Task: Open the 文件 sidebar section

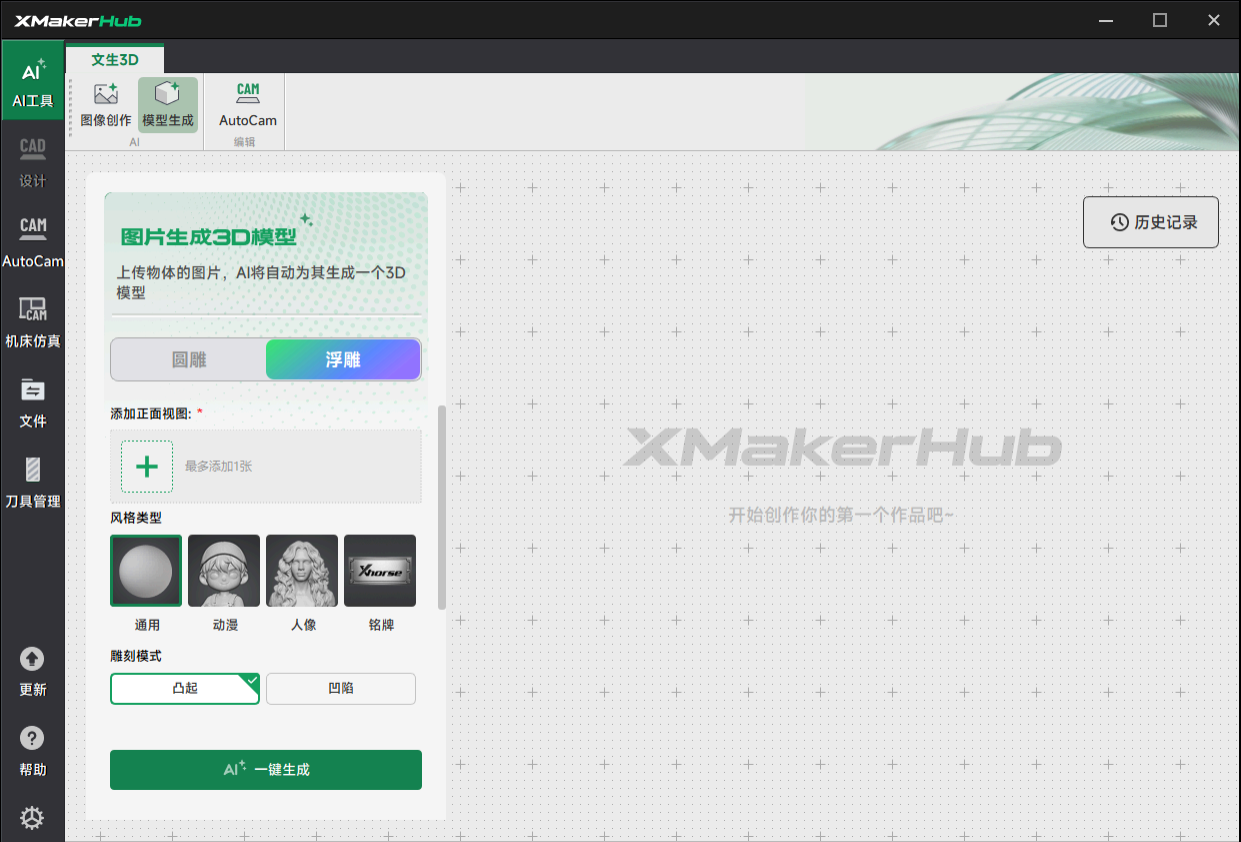Action: 33,401
